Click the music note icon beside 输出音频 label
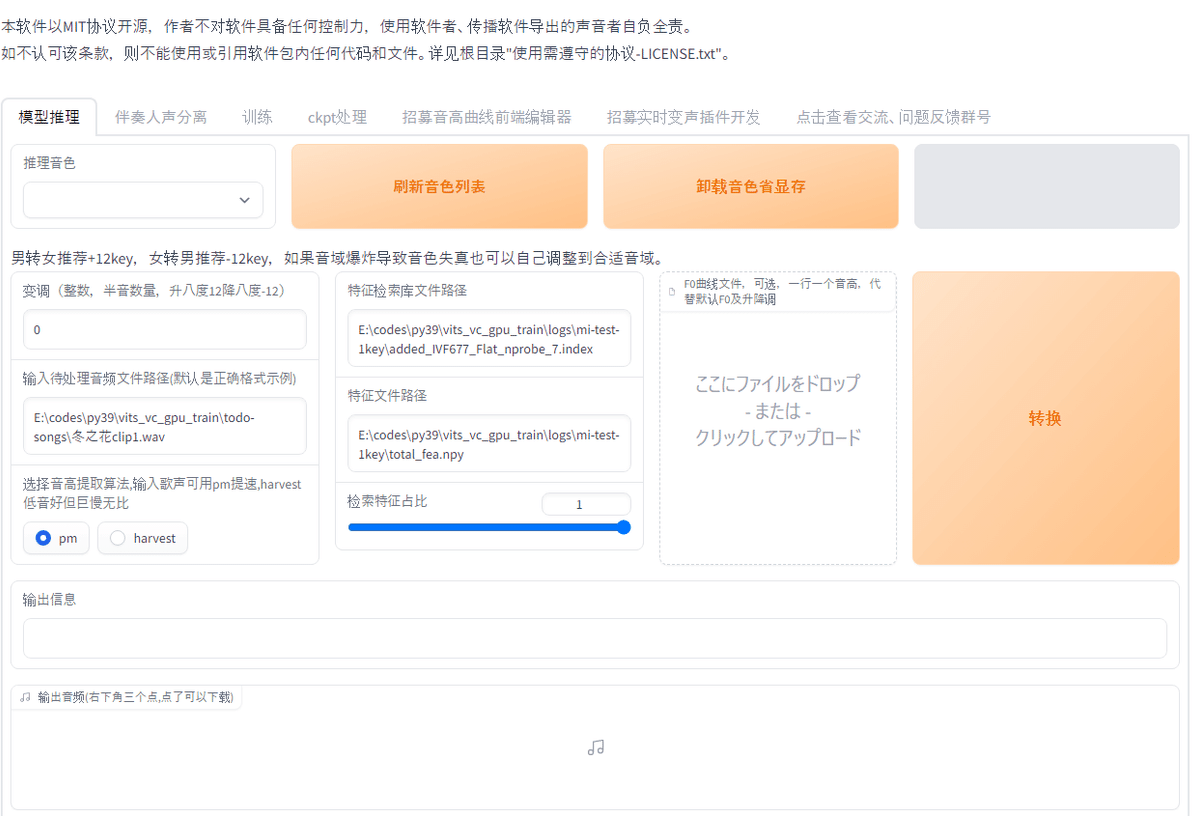The width and height of the screenshot is (1200, 816). click(x=26, y=697)
